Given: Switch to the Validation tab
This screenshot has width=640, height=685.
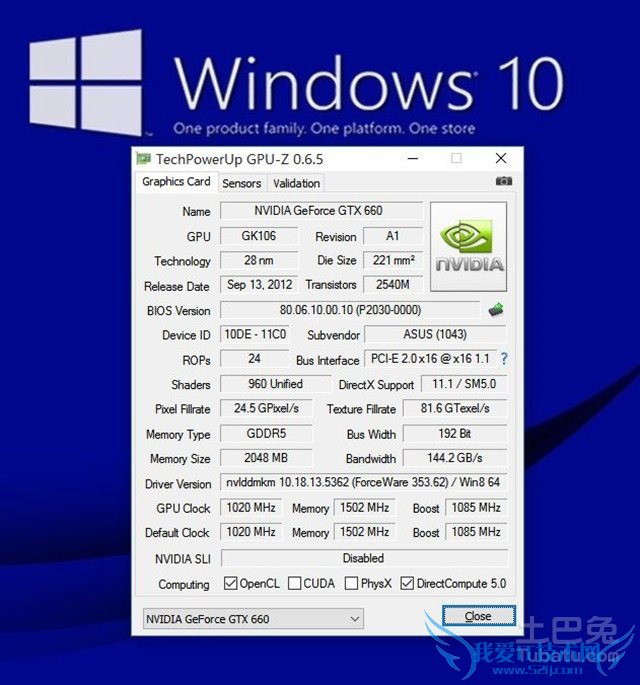Looking at the screenshot, I should 296,183.
